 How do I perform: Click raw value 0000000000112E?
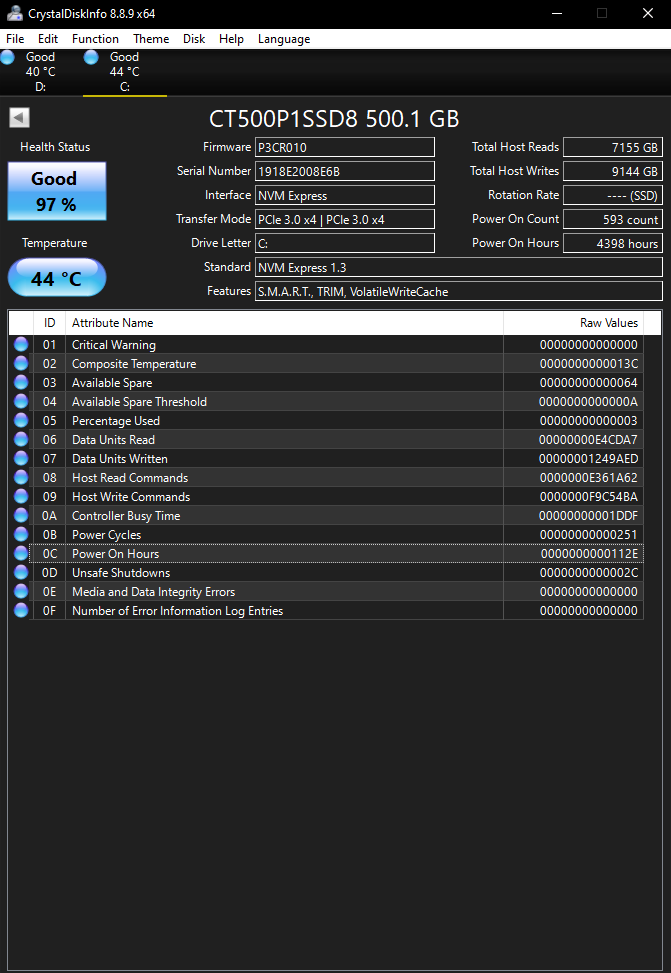[589, 554]
